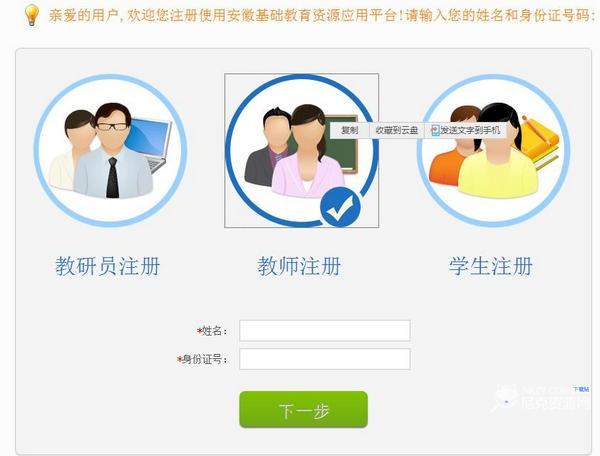Click the 学生注册 label
Viewport: 600px width, 456px height.
[x=491, y=266]
